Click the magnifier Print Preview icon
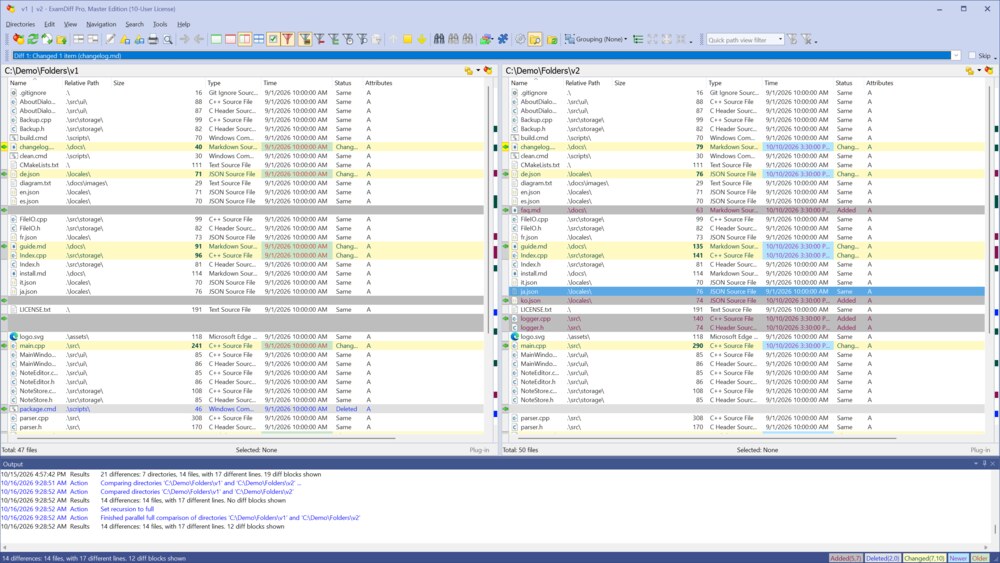This screenshot has width=1000, height=563. coord(168,40)
